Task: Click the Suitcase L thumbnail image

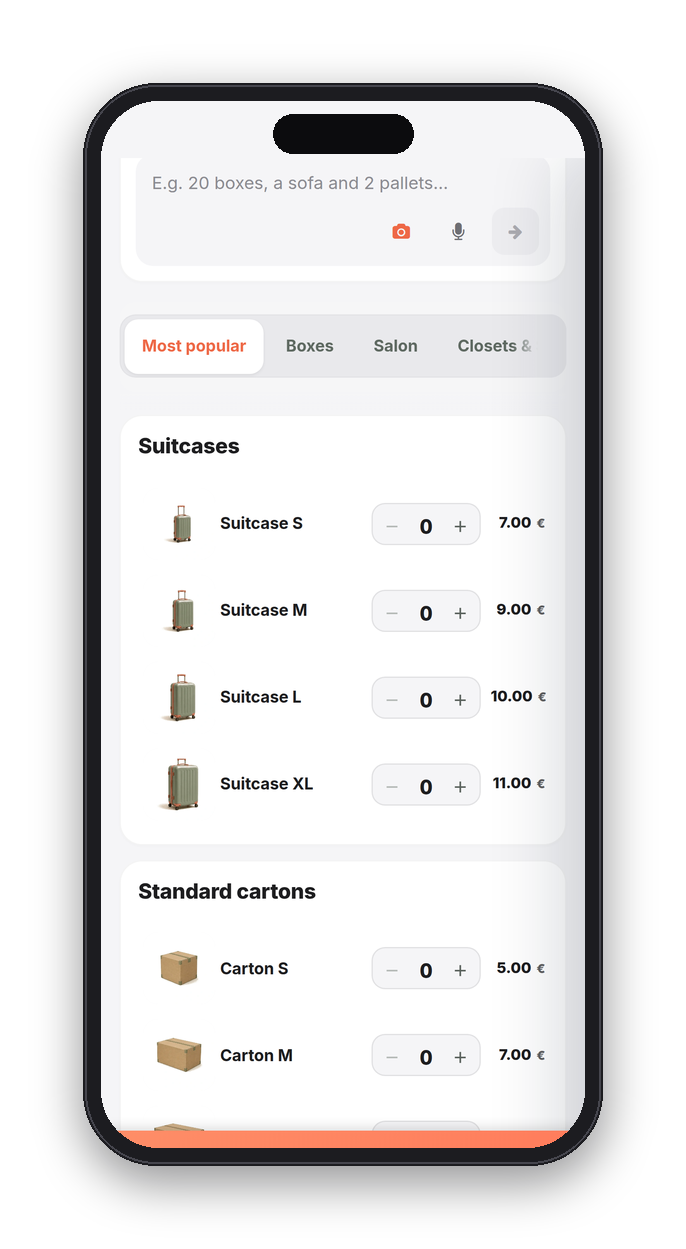Action: coord(180,697)
